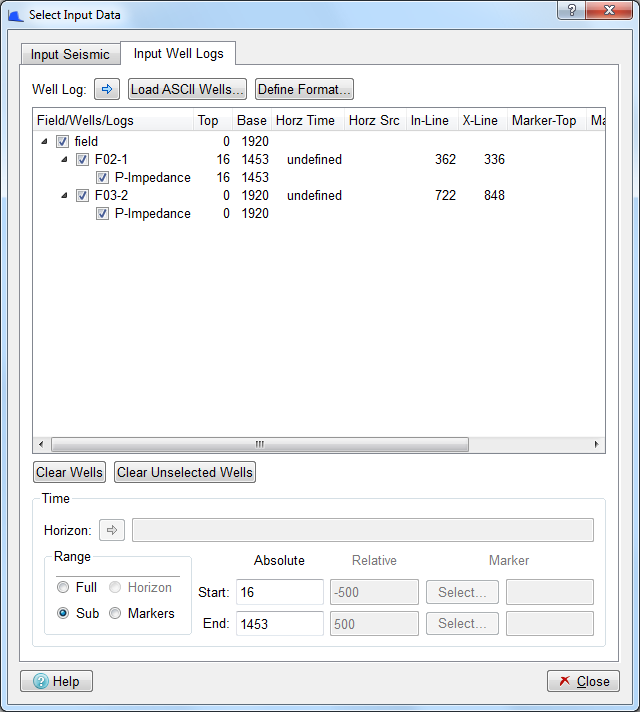This screenshot has width=643, height=712.
Task: Click the Absolute End input field
Action: click(280, 623)
